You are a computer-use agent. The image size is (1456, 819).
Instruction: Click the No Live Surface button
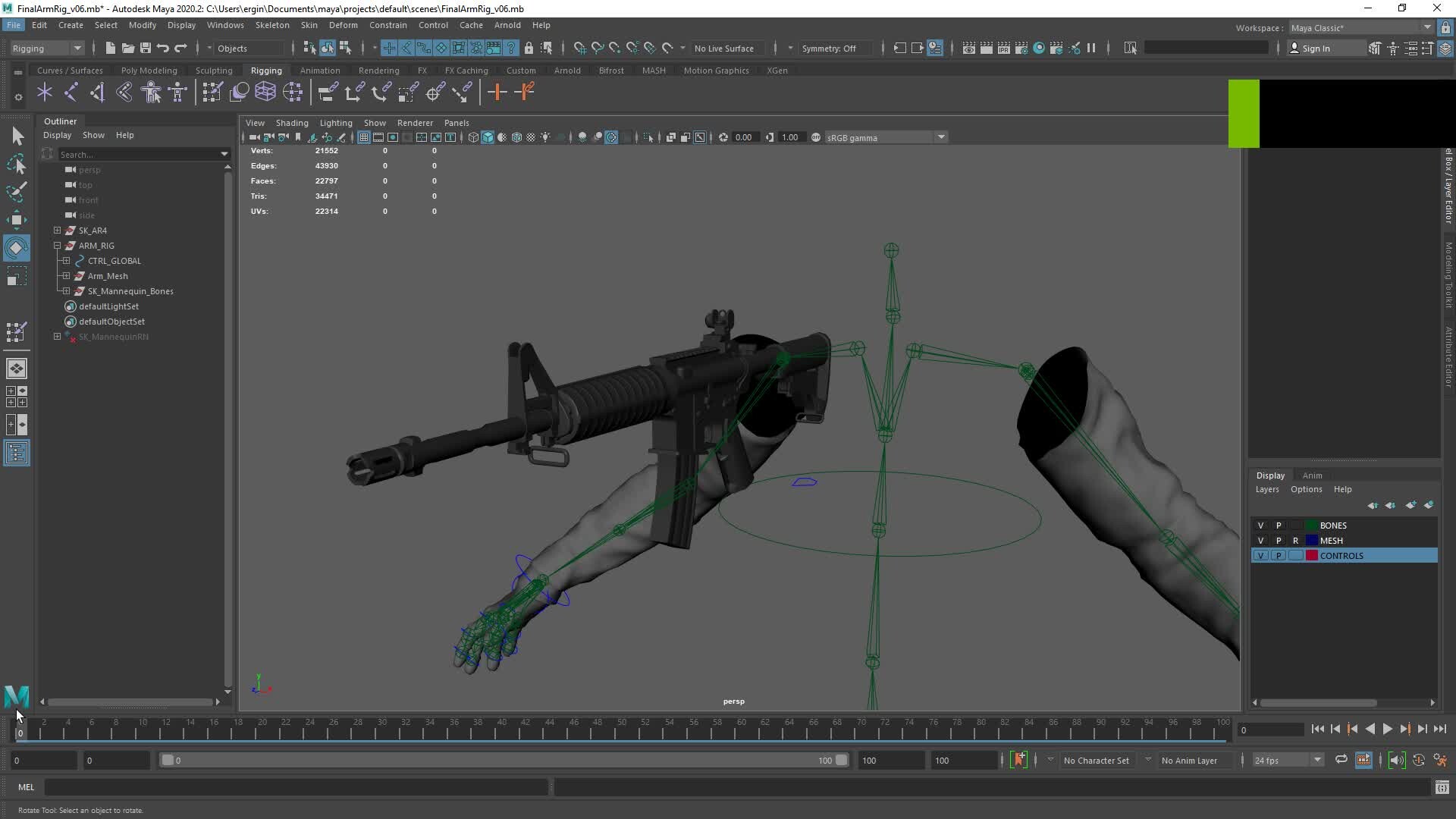pyautogui.click(x=724, y=48)
